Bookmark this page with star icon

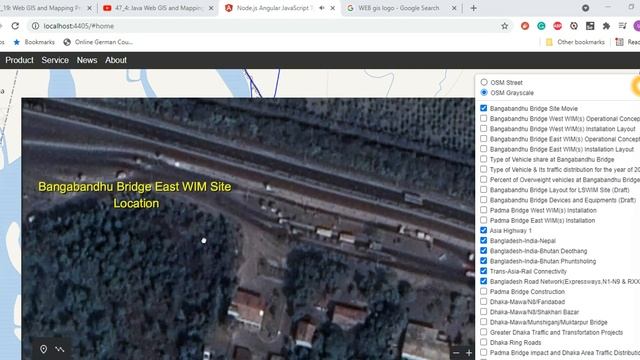pyautogui.click(x=504, y=26)
